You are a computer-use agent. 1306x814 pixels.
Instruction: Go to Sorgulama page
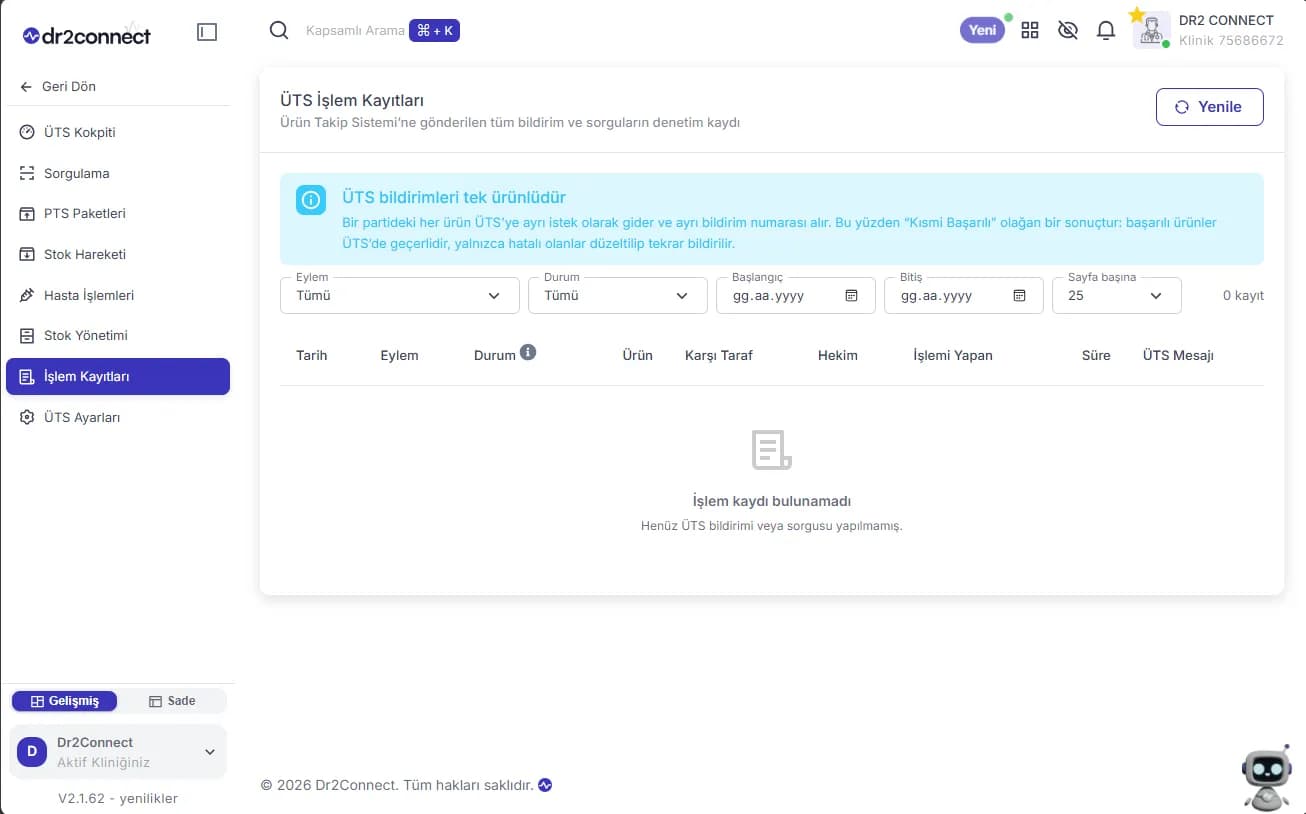pos(118,173)
